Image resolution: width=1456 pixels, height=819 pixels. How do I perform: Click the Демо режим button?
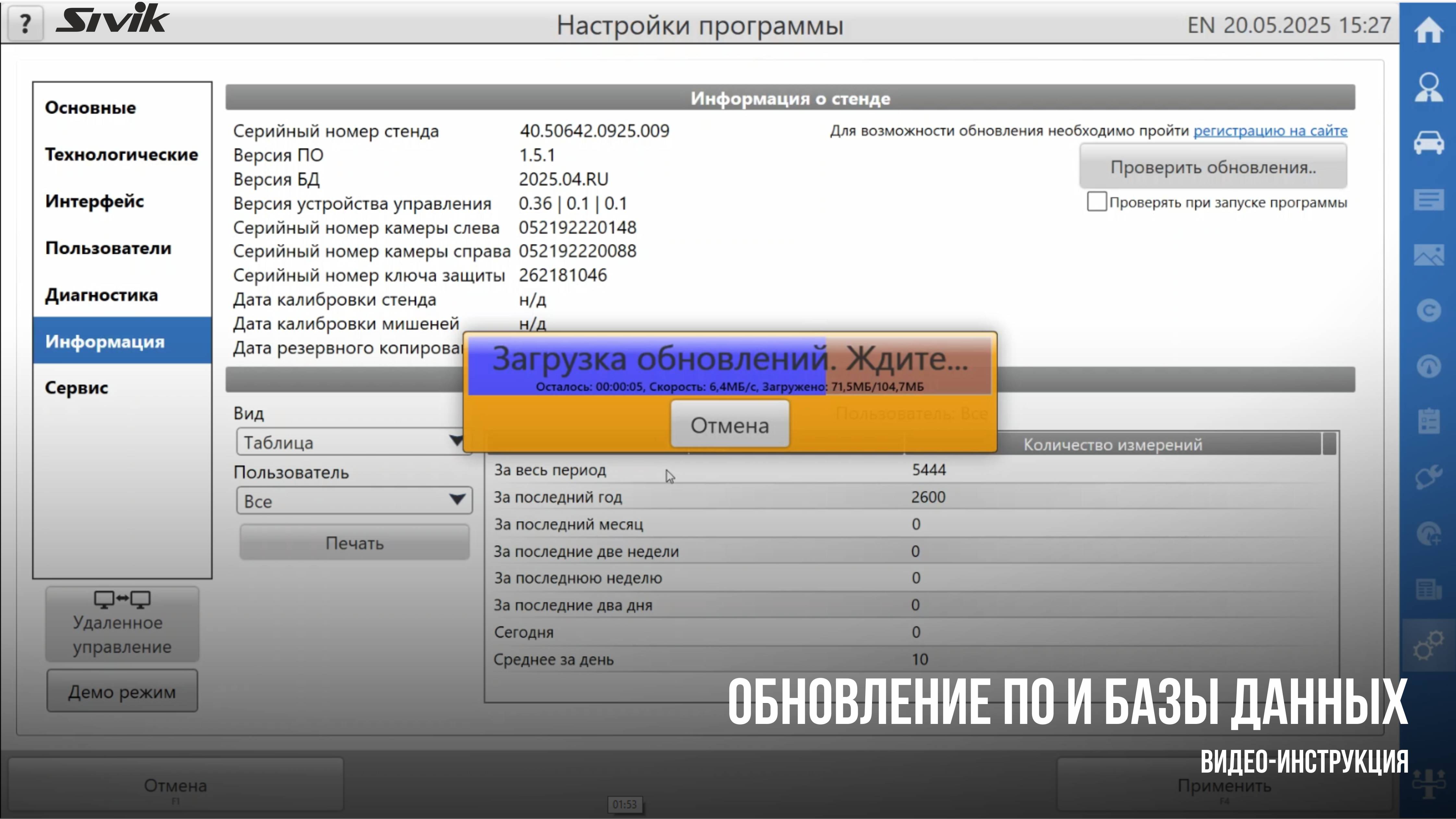pos(122,691)
